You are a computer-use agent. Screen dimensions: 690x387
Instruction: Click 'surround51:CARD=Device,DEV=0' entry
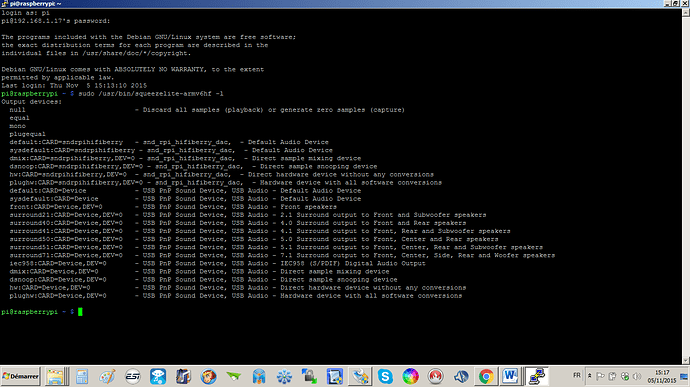(x=66, y=247)
